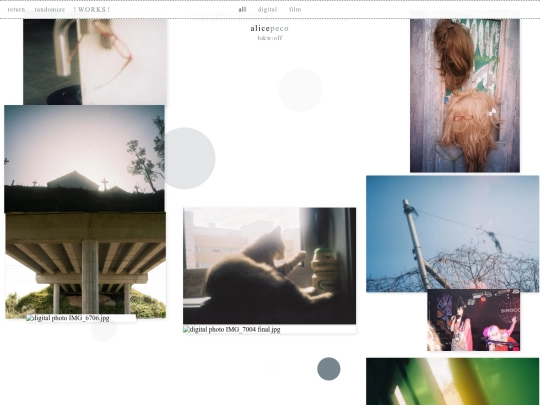Screen dimensions: 540x405
Task: Click the small dark slate-gray circle
Action: 329,369
